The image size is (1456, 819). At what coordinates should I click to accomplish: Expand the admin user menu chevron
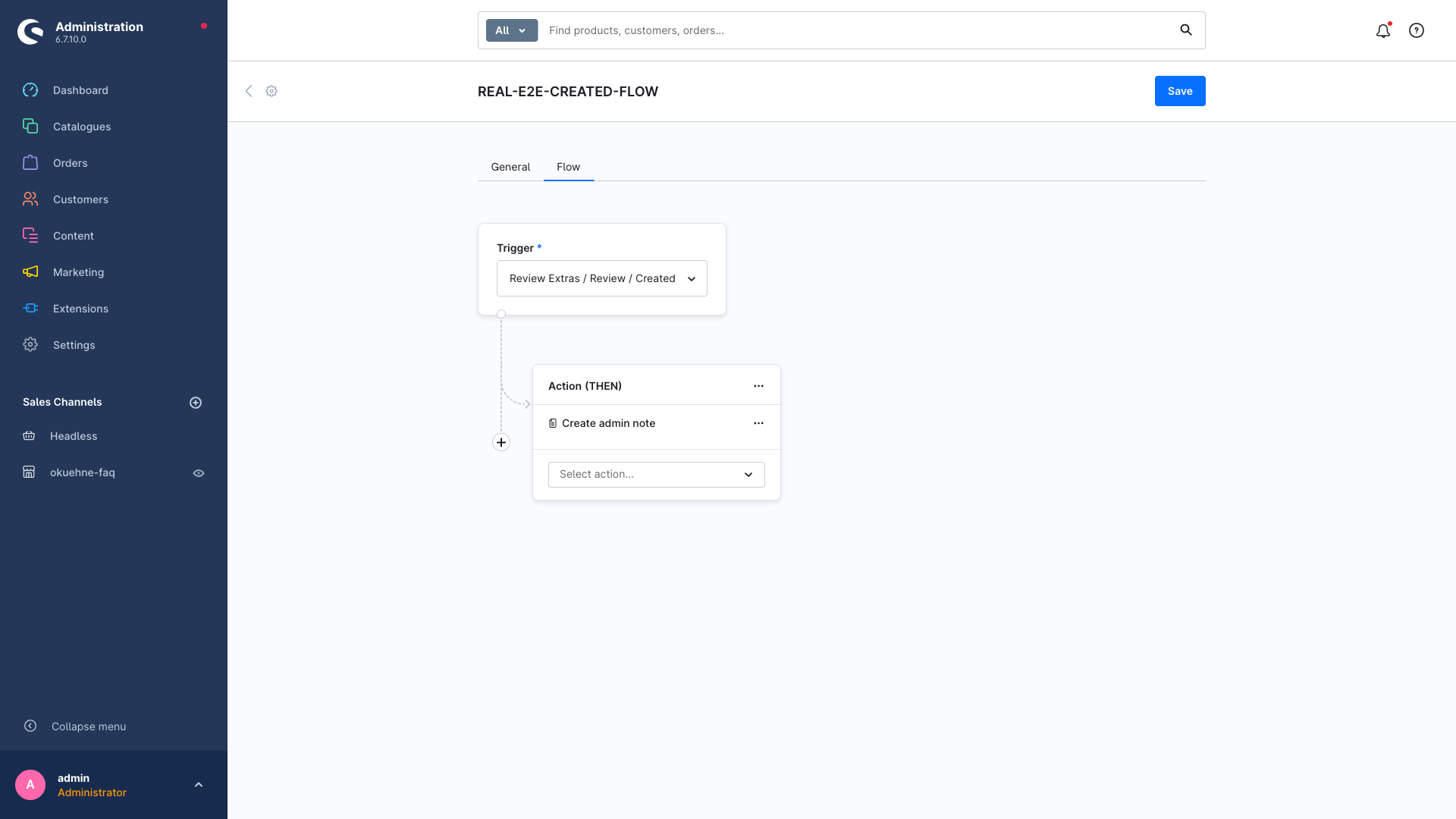tap(199, 785)
